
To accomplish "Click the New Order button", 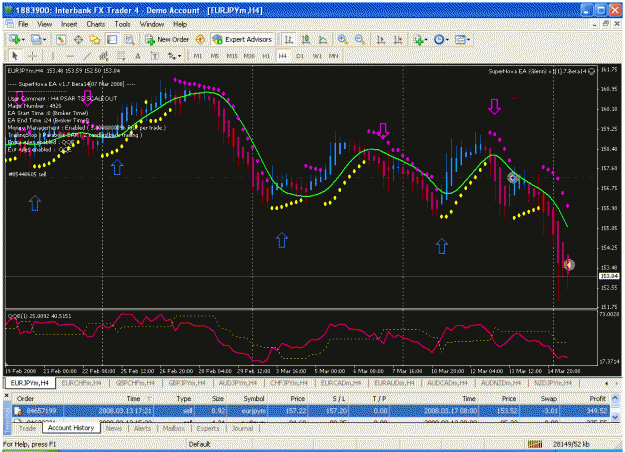I will point(167,39).
